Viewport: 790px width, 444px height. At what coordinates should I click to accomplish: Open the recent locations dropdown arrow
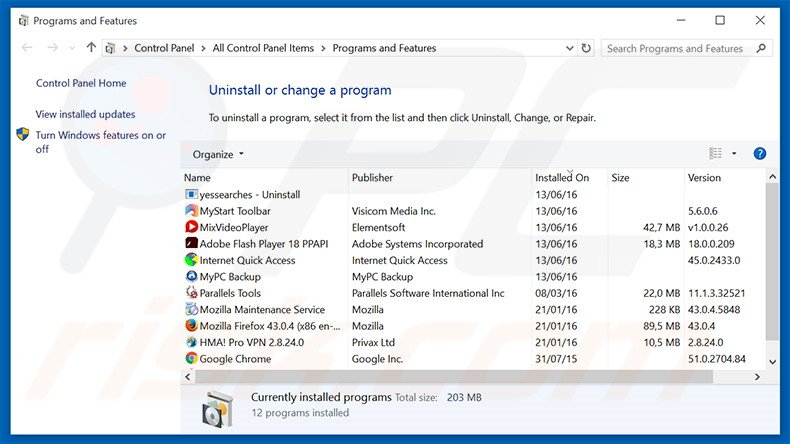[72, 48]
